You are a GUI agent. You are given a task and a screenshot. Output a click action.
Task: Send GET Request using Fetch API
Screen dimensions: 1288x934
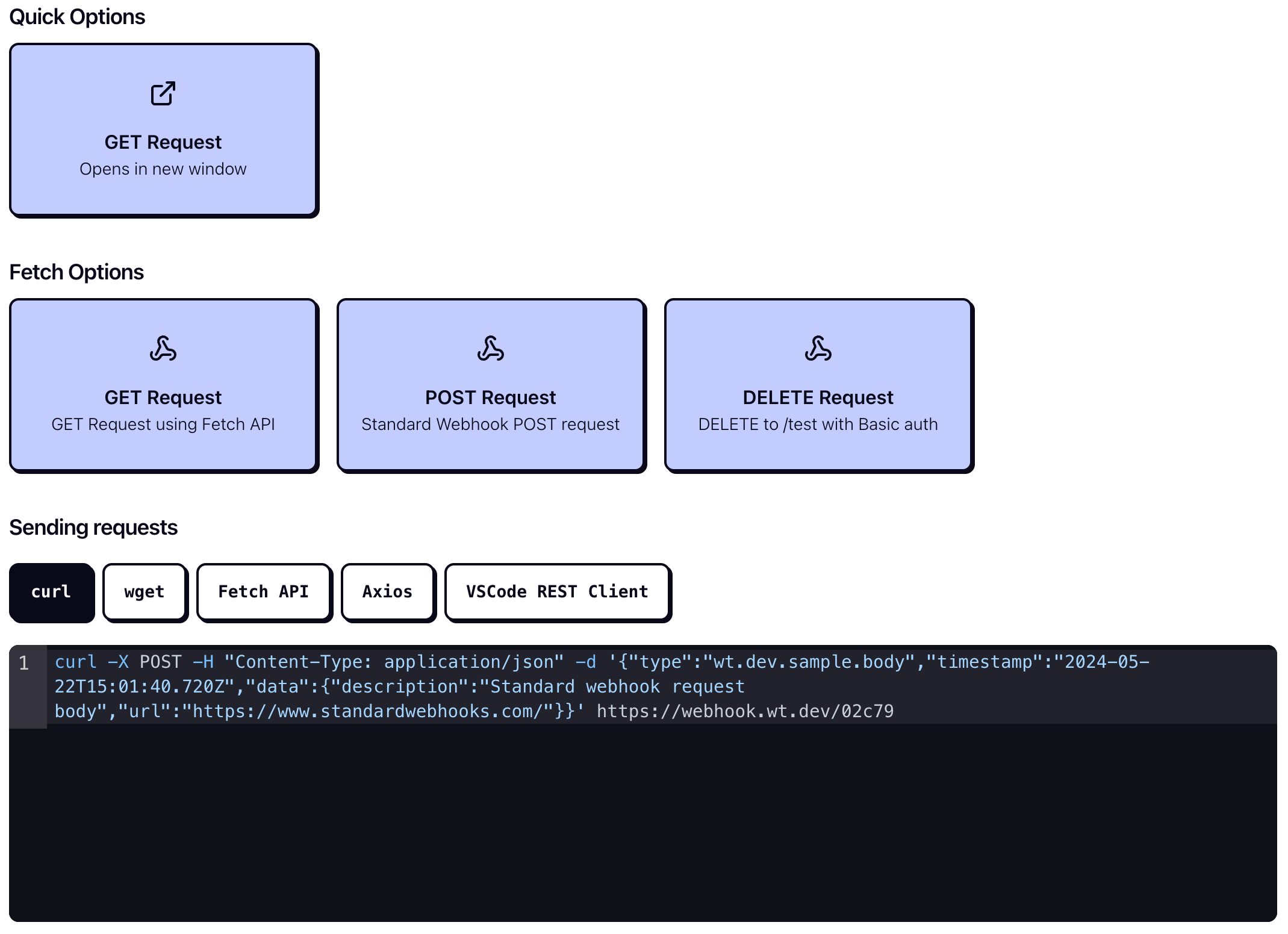[164, 385]
